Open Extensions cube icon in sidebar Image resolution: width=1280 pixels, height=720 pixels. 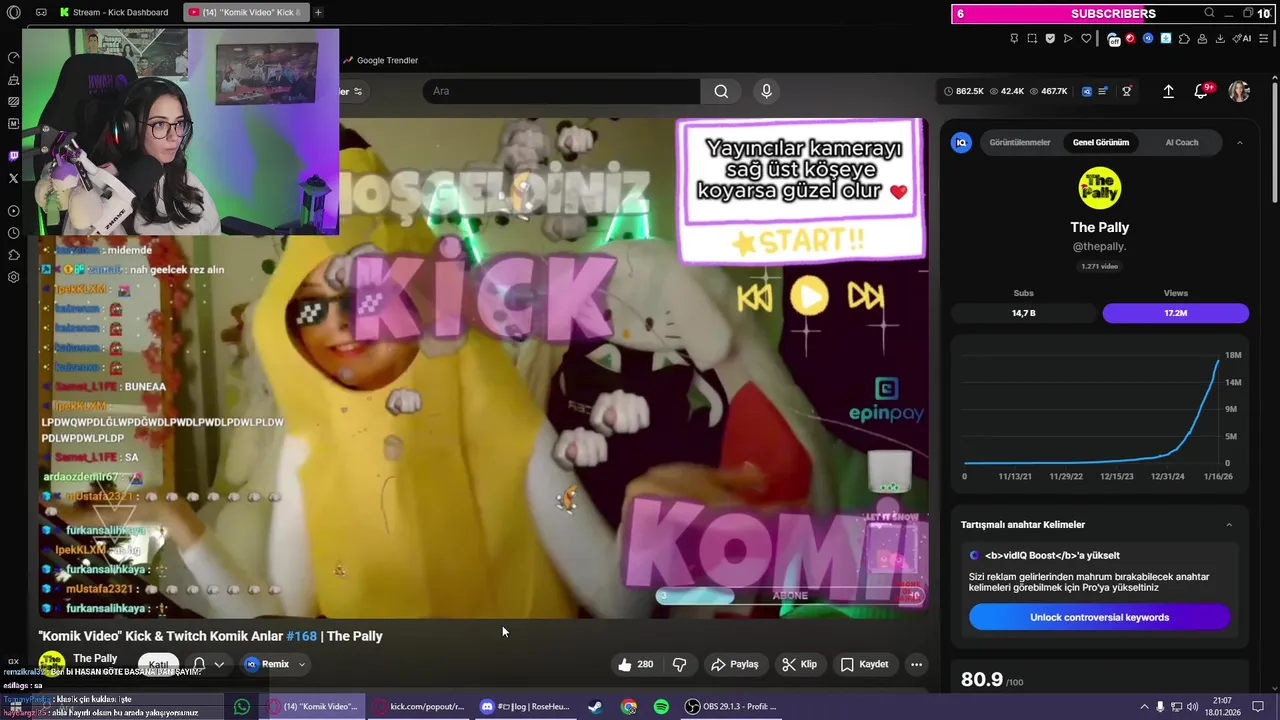(x=13, y=255)
